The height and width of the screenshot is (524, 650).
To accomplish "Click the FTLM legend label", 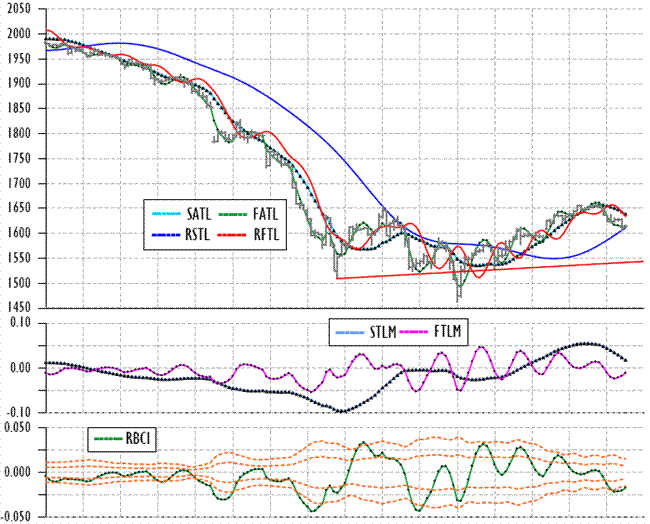I will click(448, 331).
